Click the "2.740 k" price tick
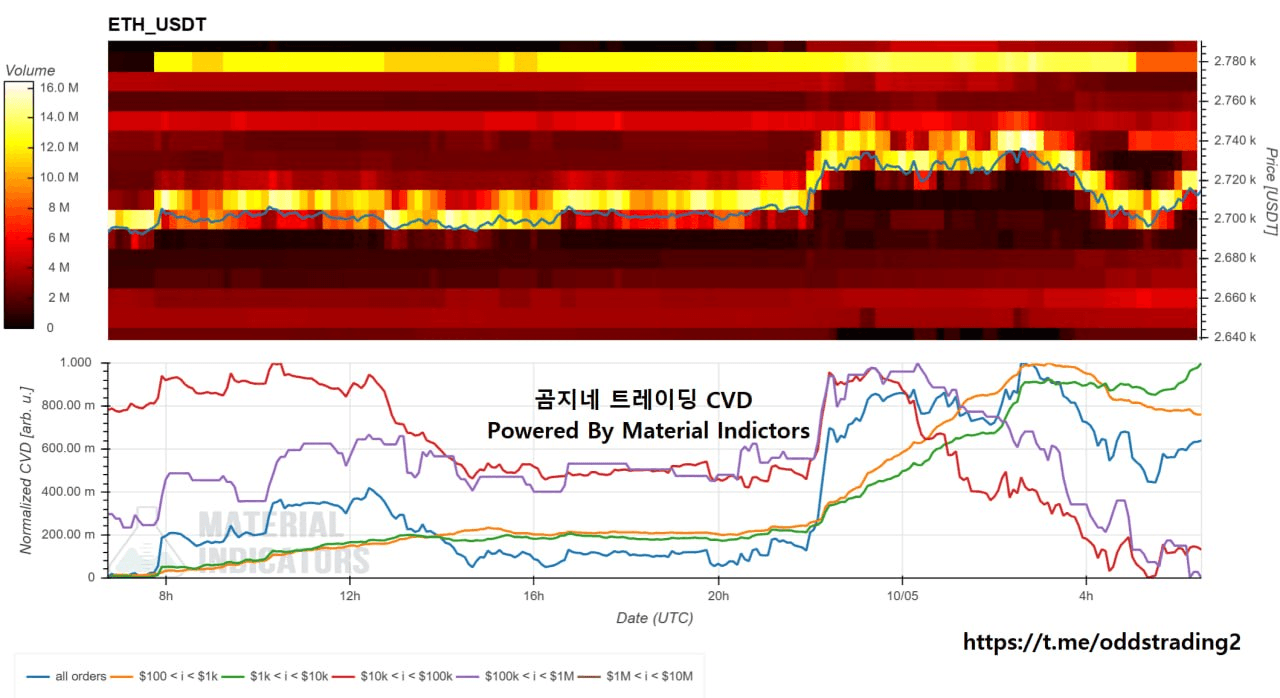This screenshot has height=698, width=1280. click(x=1234, y=140)
